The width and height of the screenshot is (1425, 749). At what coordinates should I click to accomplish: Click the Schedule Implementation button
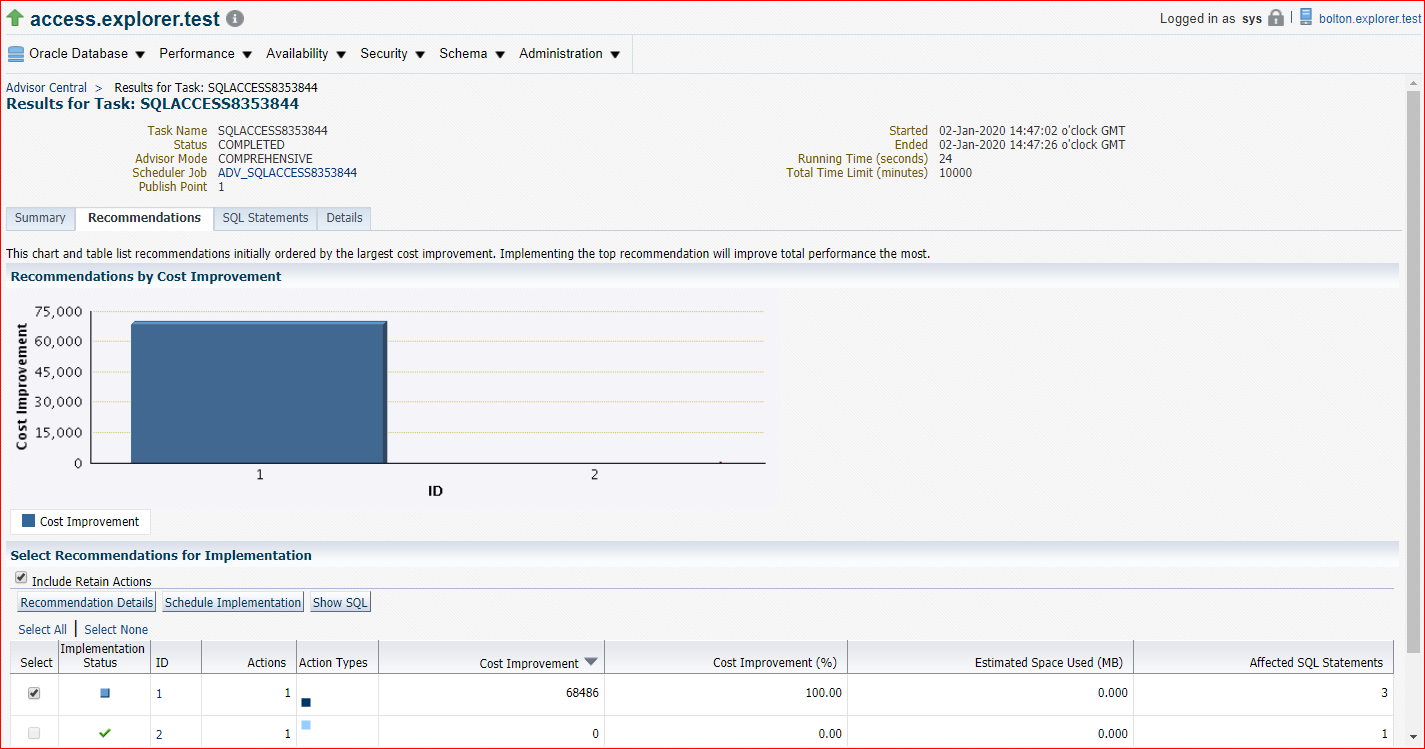233,603
